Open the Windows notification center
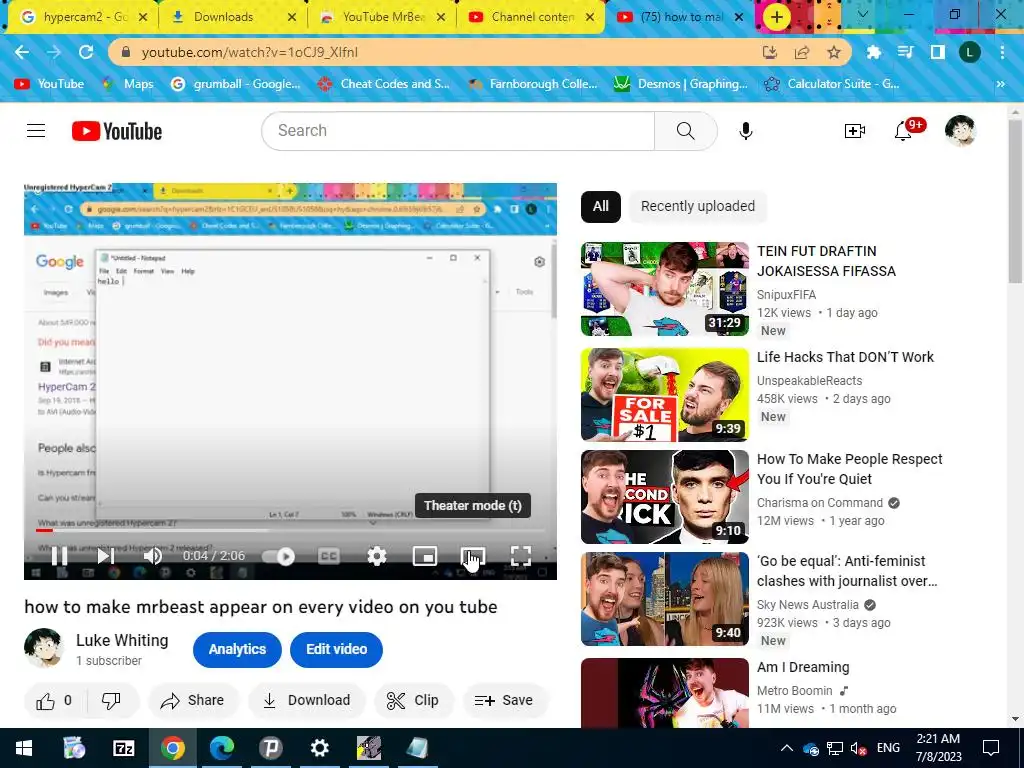1024x768 pixels. coord(991,748)
